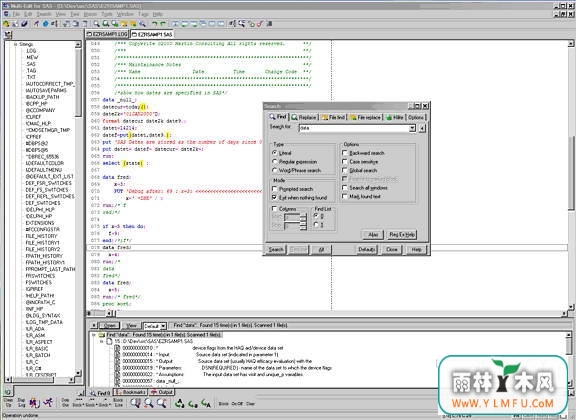576x420 pixels.
Task: Select EXTENSIONS entry in Strings tree
Action: coord(40,223)
